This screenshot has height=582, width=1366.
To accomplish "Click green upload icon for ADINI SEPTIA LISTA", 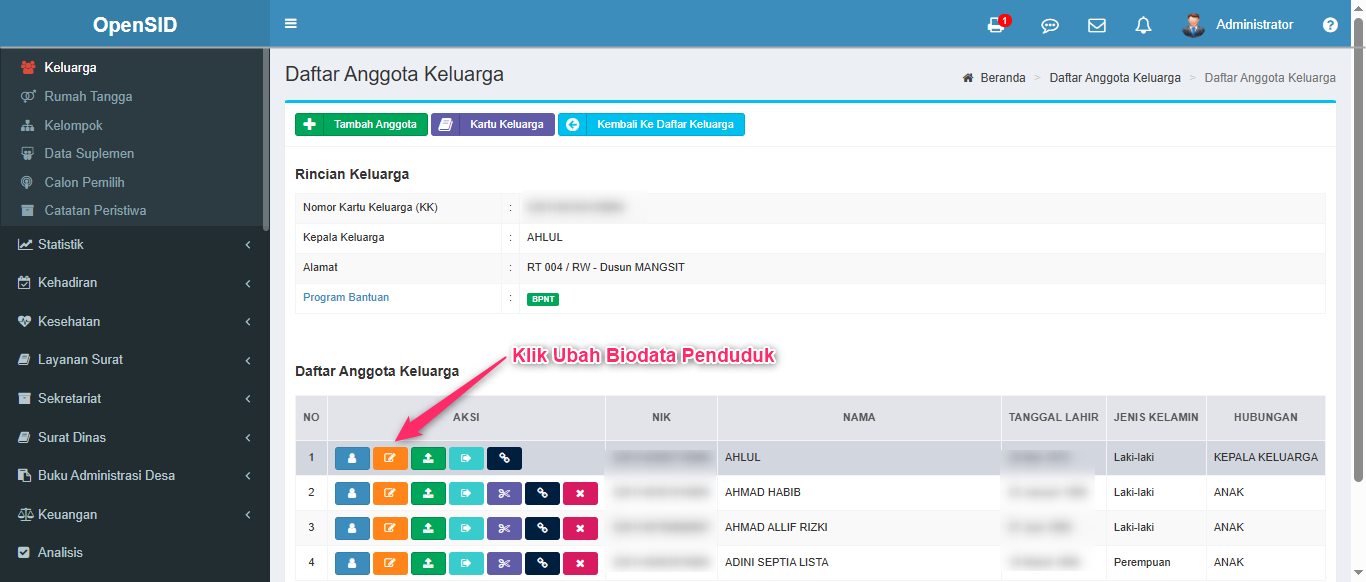I will (428, 563).
